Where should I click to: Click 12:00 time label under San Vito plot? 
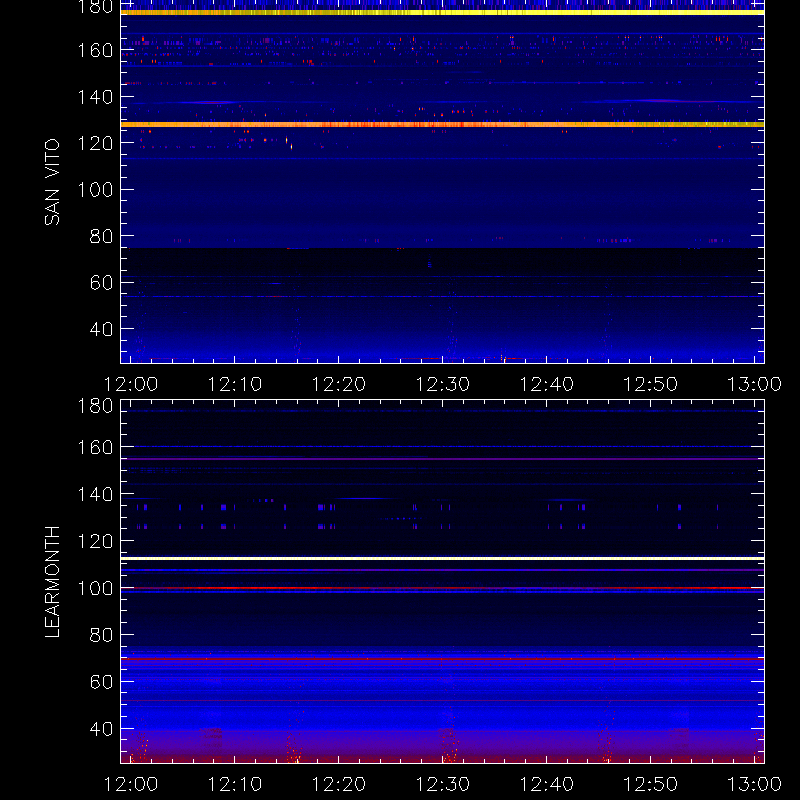(131, 384)
